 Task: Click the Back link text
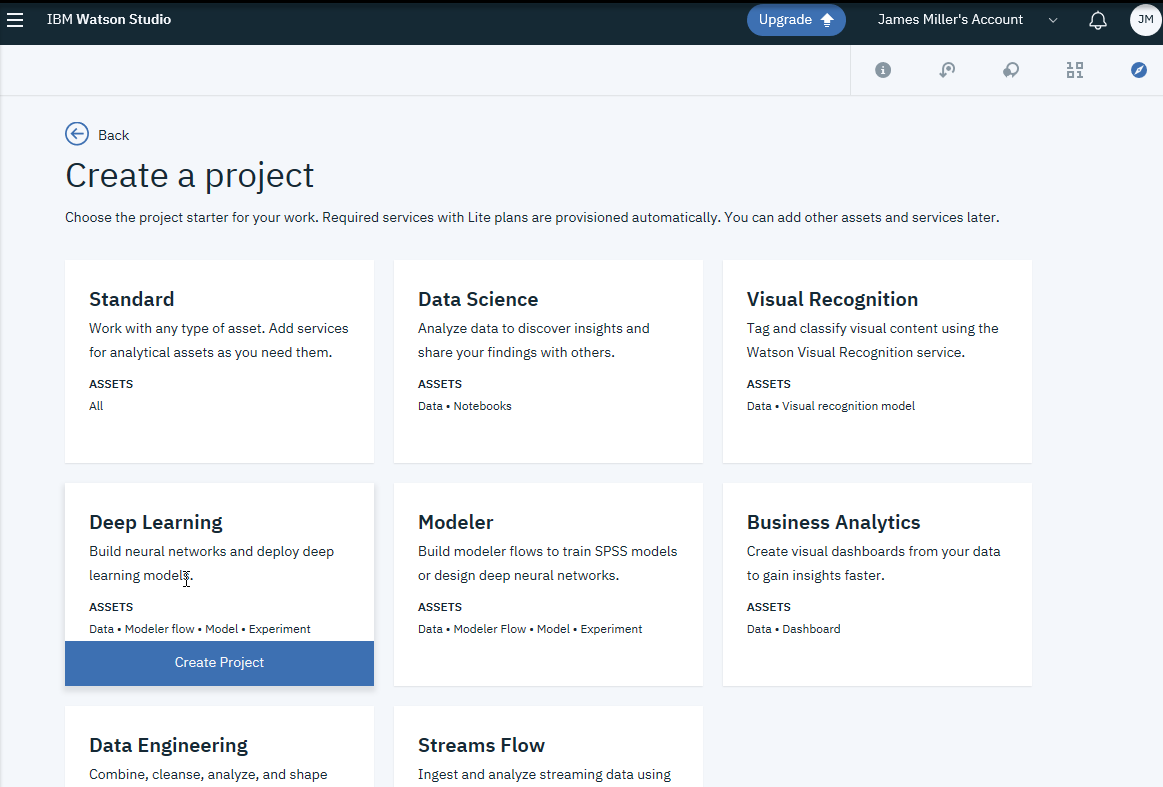[113, 135]
